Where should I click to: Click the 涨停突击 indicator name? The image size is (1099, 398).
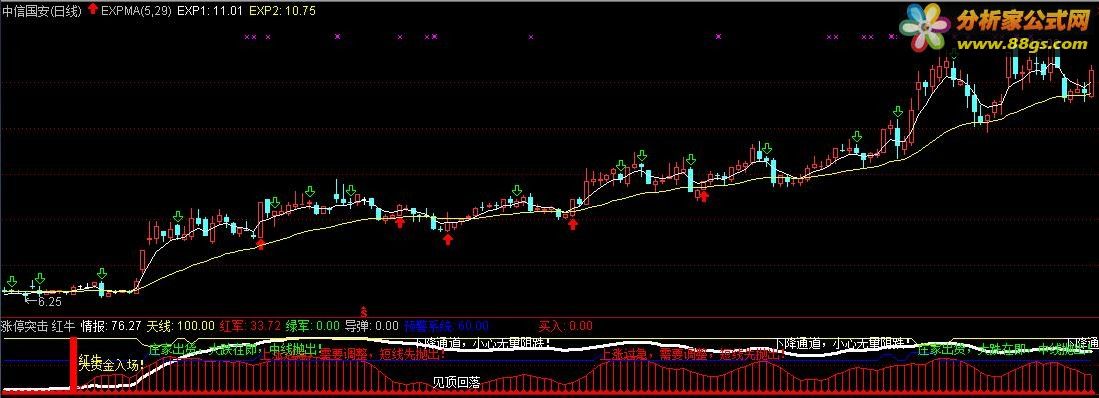click(x=24, y=326)
